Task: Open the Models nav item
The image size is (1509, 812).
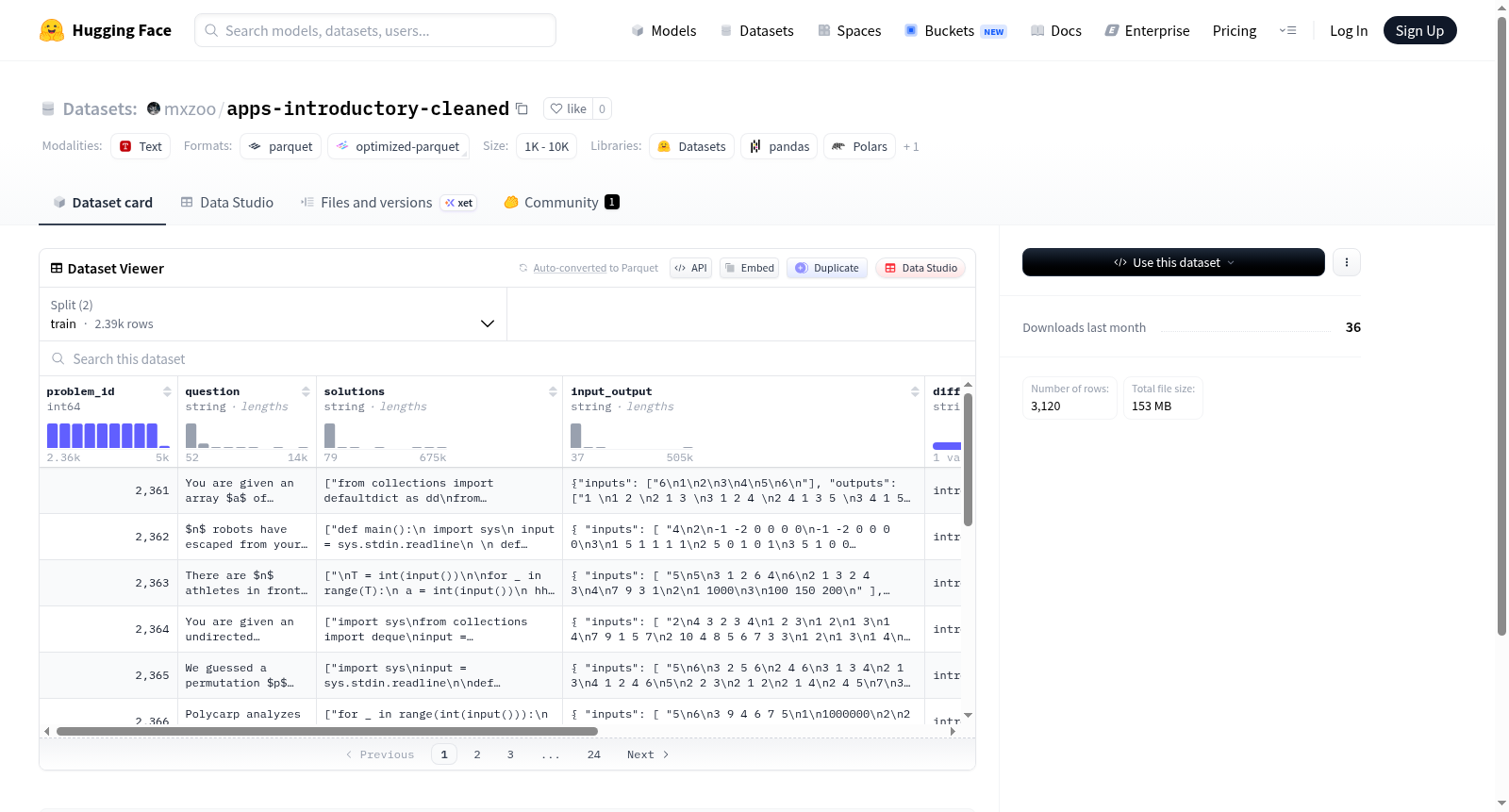Action: [x=664, y=30]
